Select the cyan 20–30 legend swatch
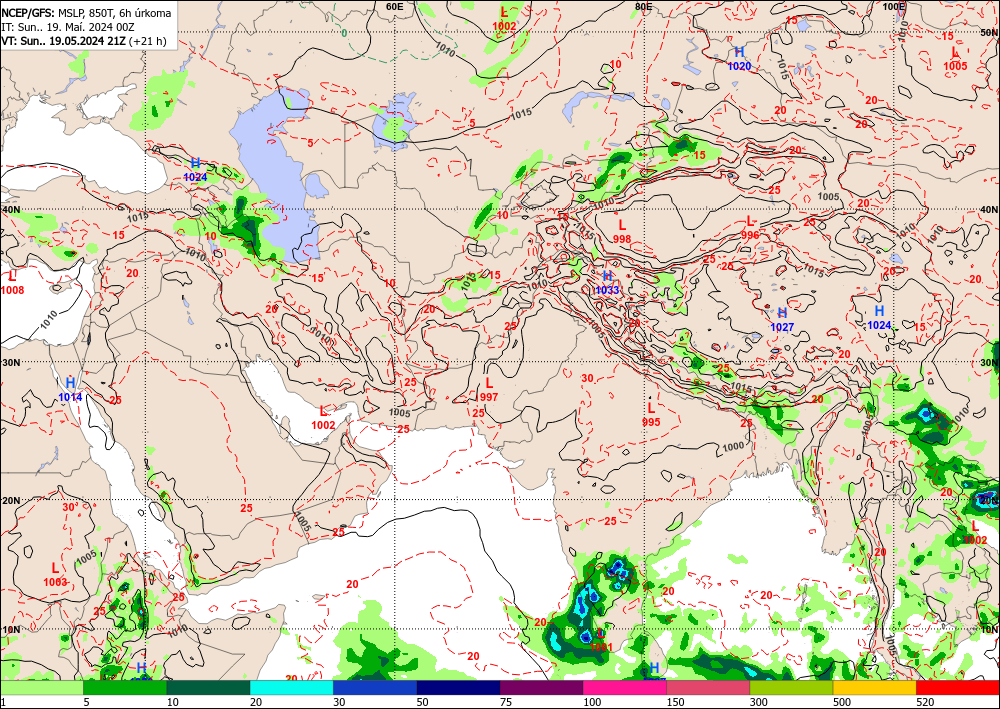The width and height of the screenshot is (1000, 709). click(x=291, y=688)
